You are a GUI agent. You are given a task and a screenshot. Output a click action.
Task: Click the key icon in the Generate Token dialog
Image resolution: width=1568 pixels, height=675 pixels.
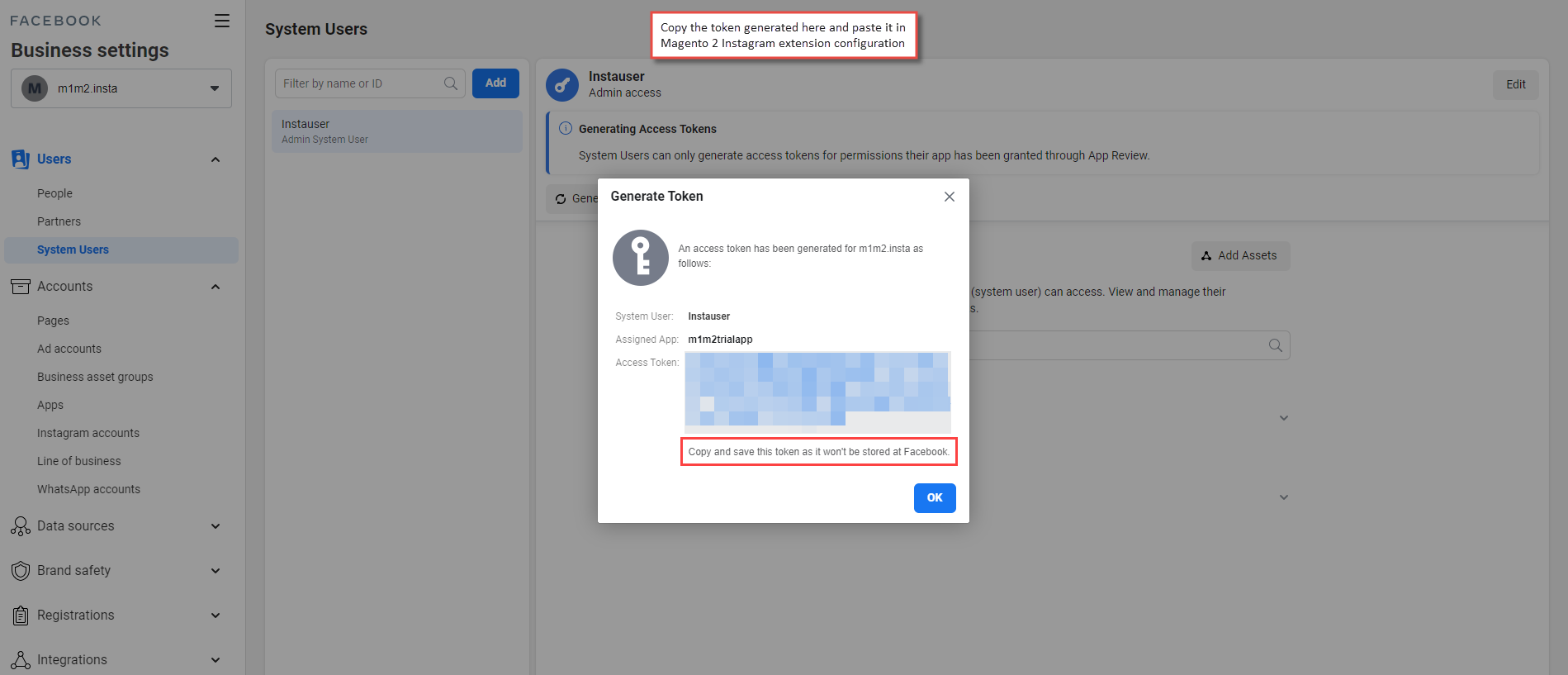[x=641, y=258]
